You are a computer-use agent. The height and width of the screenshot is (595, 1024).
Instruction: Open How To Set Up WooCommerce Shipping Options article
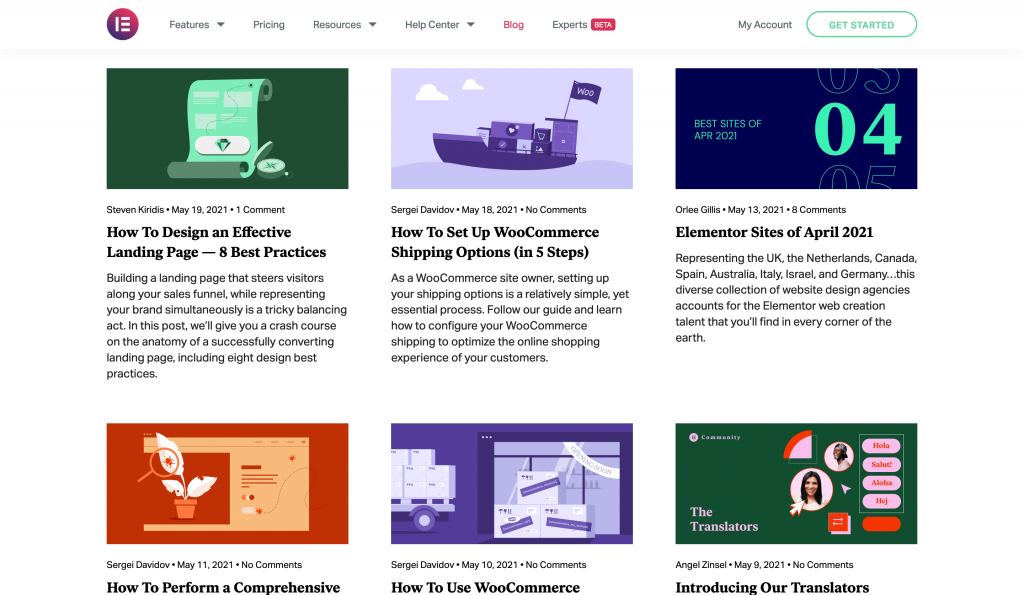(495, 242)
